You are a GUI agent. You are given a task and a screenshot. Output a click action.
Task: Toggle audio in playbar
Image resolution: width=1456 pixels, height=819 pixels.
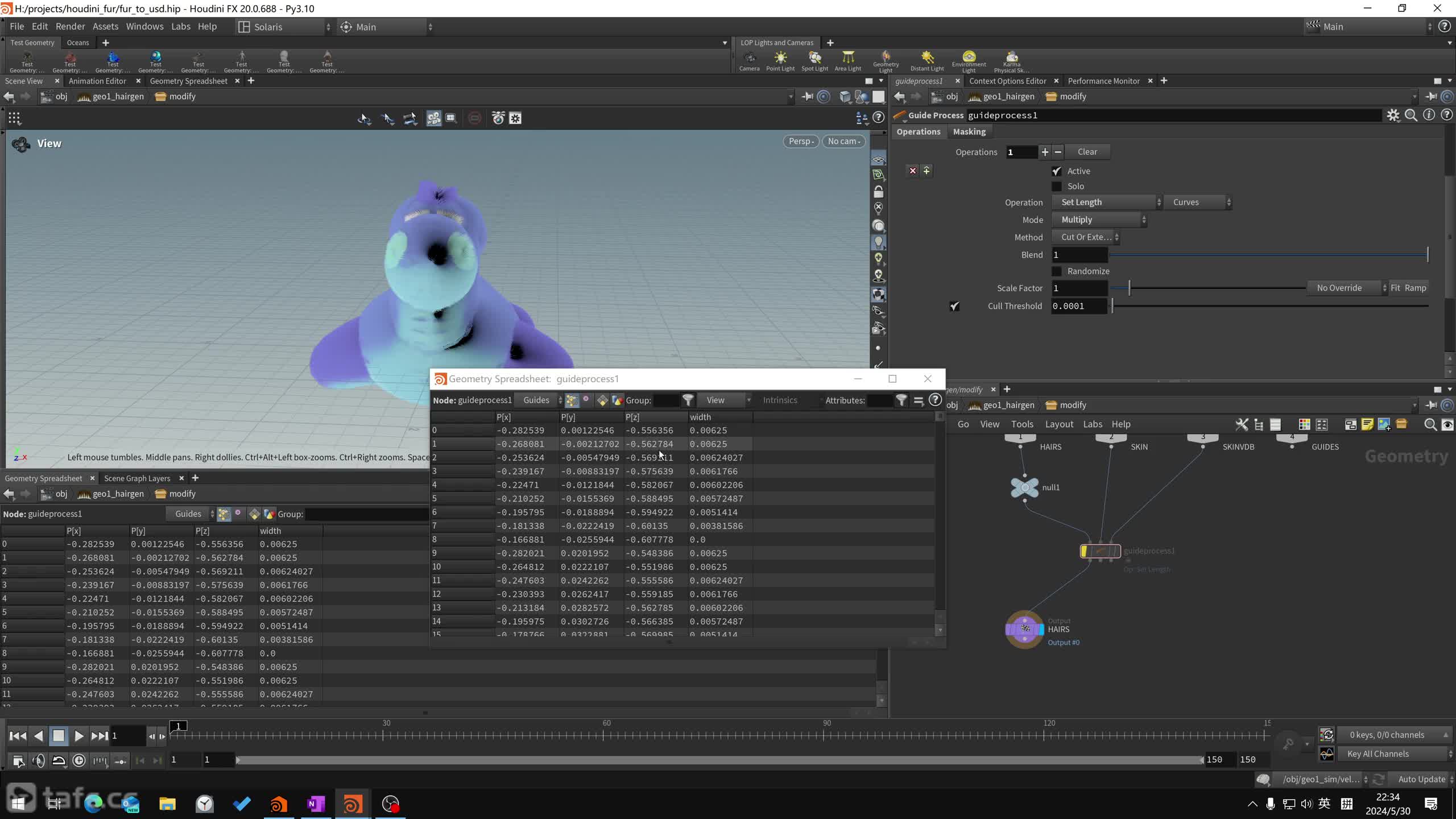(x=39, y=760)
